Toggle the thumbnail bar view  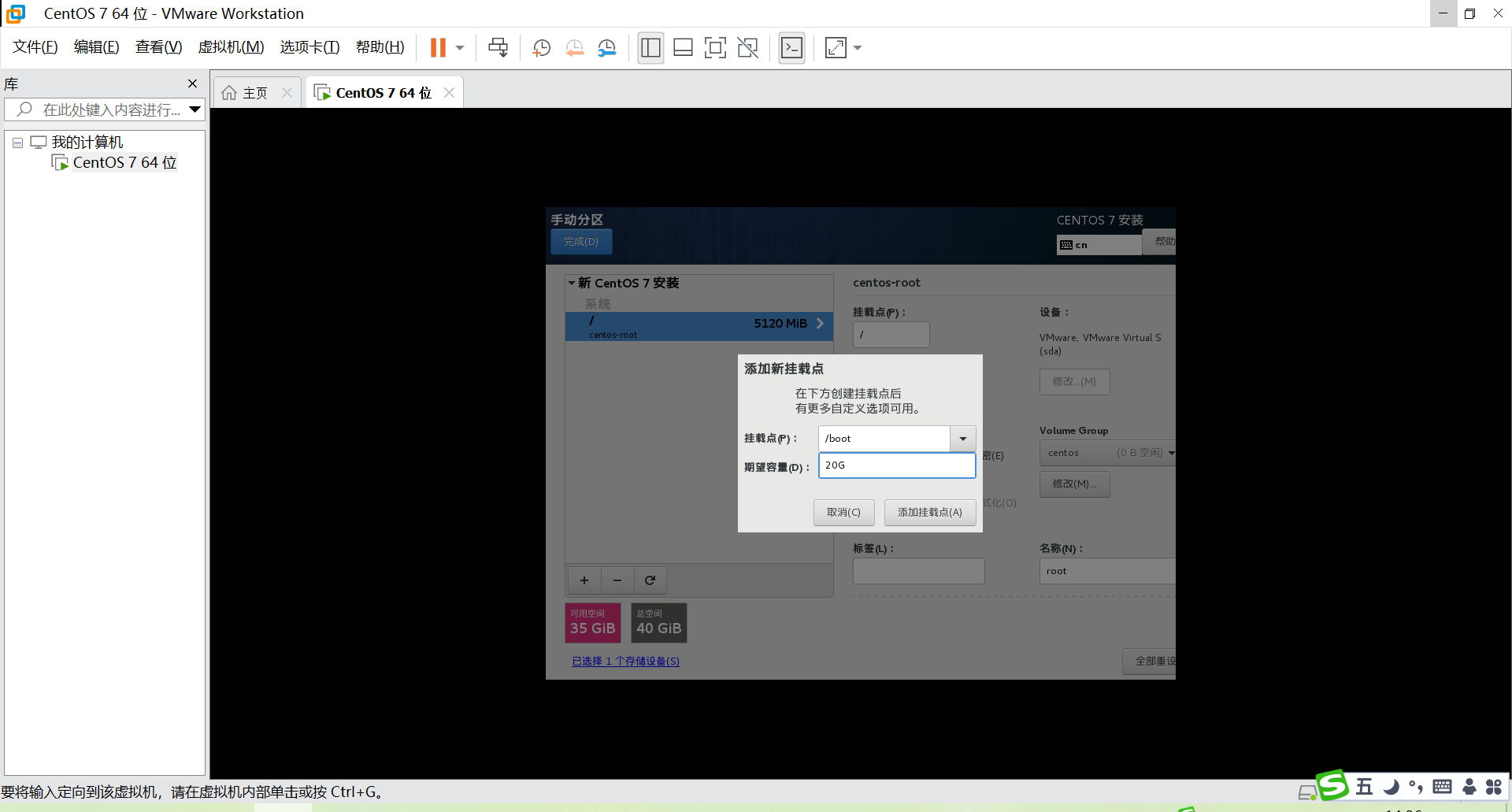click(683, 48)
